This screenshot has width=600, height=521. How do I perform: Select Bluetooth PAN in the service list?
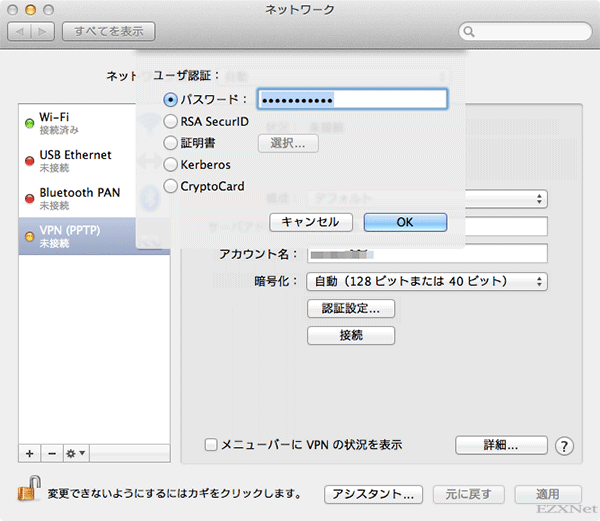pos(77,199)
